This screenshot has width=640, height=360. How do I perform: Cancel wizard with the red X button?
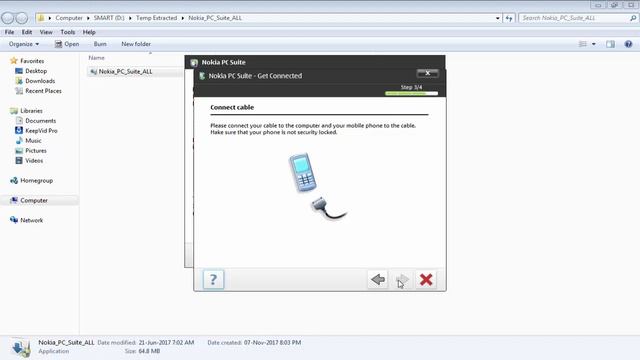click(x=426, y=280)
